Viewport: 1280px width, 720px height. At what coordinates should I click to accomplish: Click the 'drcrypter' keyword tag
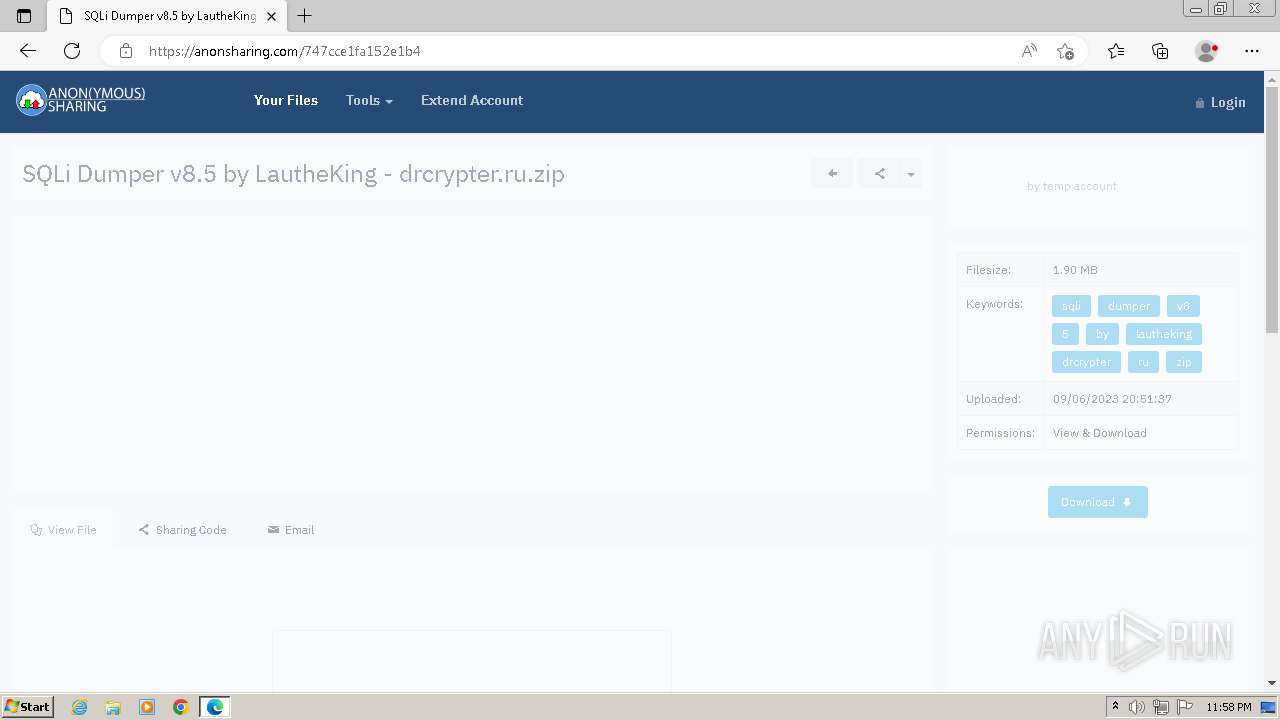point(1086,362)
